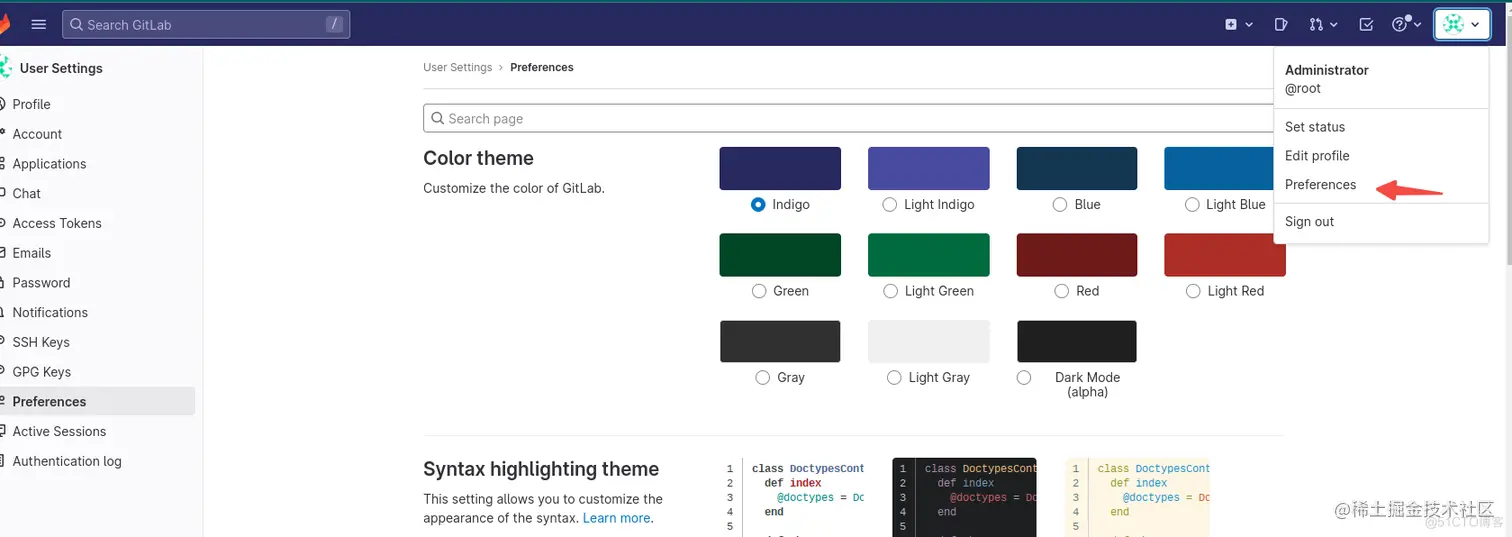
Task: Click the Light Indigo color swatch
Action: click(x=929, y=168)
